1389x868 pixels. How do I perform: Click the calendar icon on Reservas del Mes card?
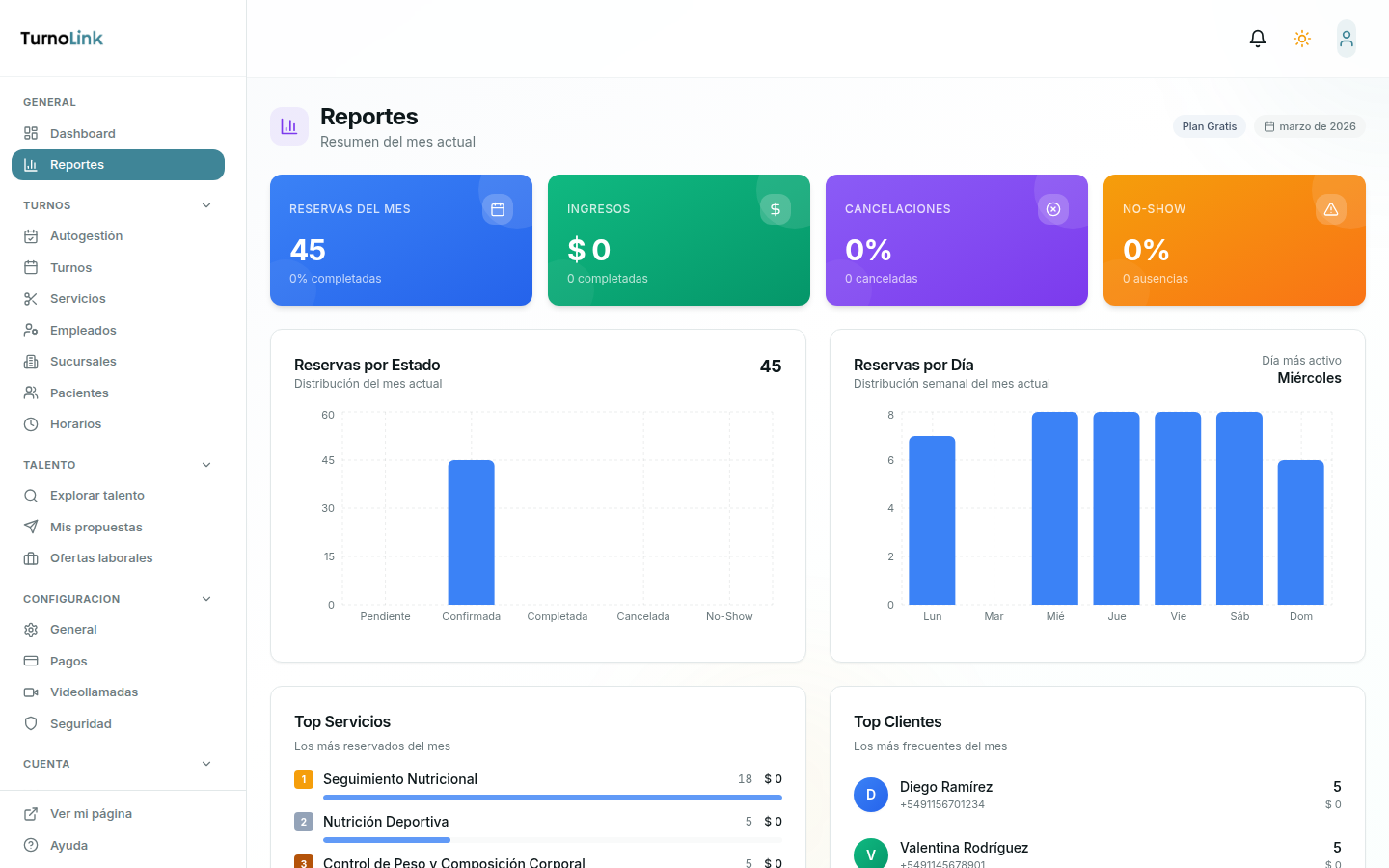(x=498, y=209)
